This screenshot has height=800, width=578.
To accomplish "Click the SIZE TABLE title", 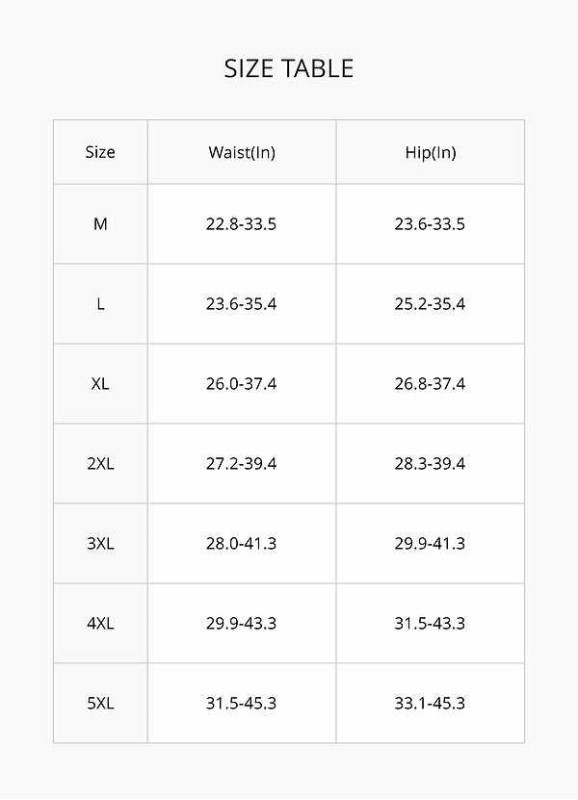I will (289, 68).
